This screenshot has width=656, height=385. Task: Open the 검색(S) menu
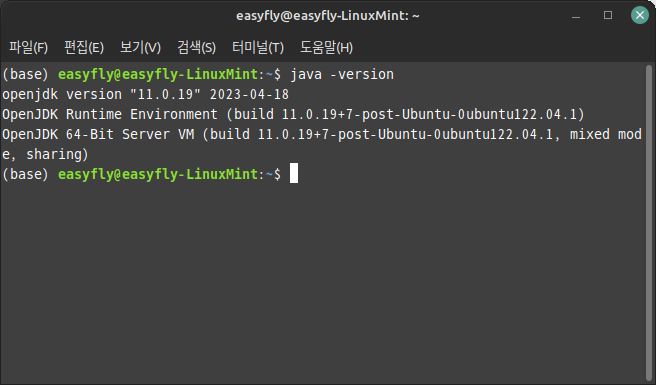click(x=196, y=47)
